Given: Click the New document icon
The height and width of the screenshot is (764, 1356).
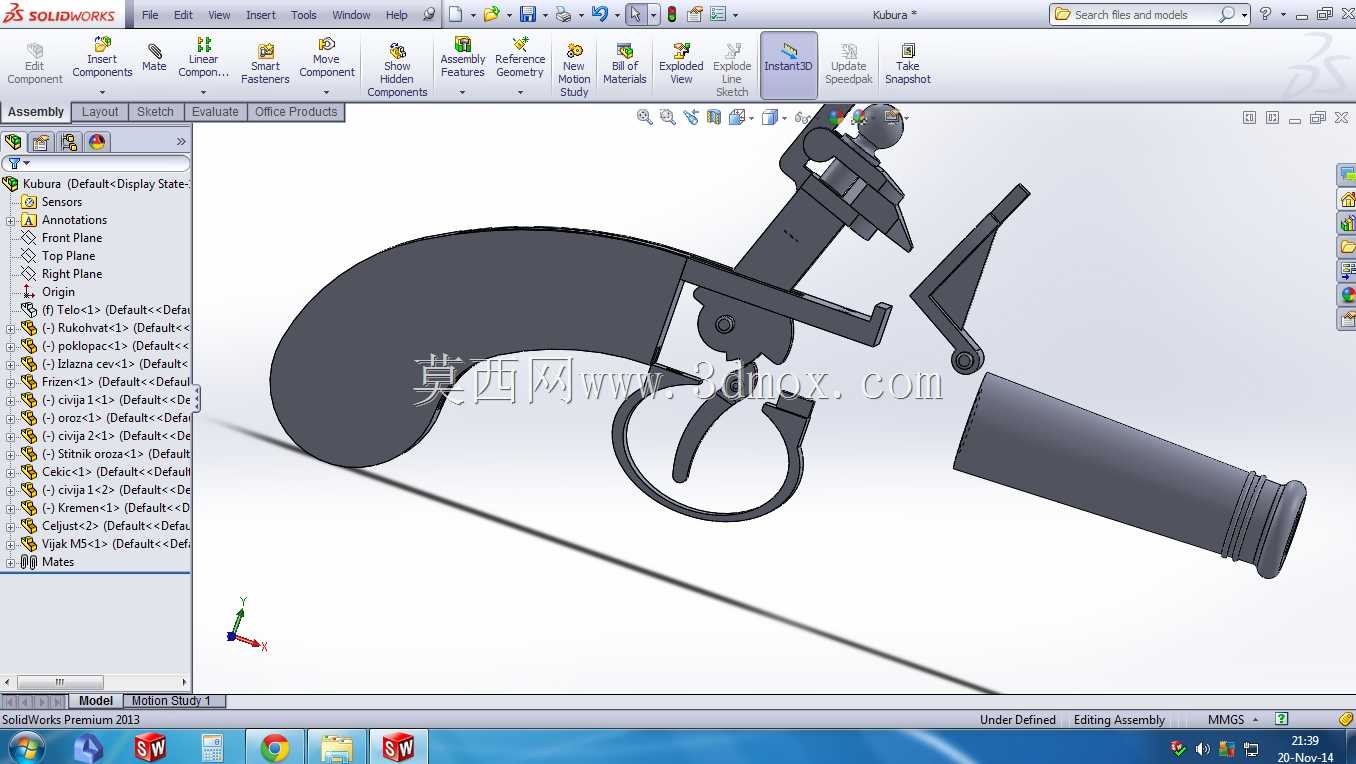Looking at the screenshot, I should [456, 14].
